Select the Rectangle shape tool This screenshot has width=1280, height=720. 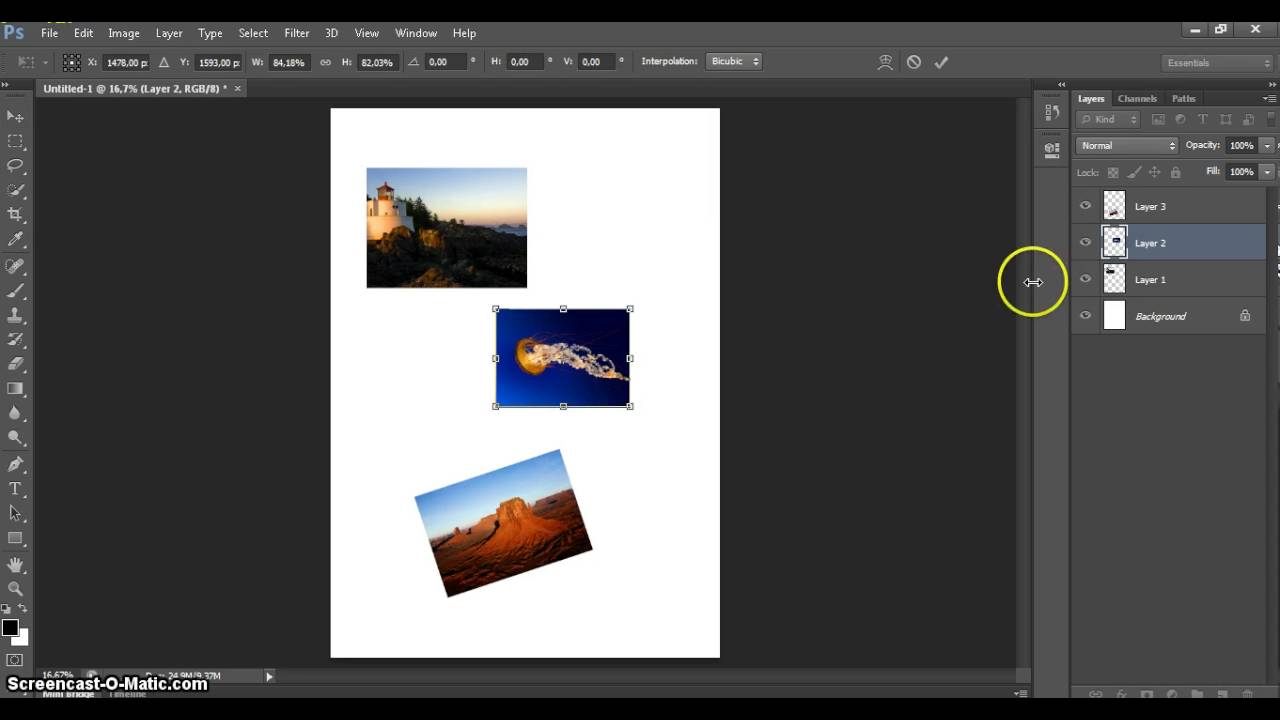15,538
